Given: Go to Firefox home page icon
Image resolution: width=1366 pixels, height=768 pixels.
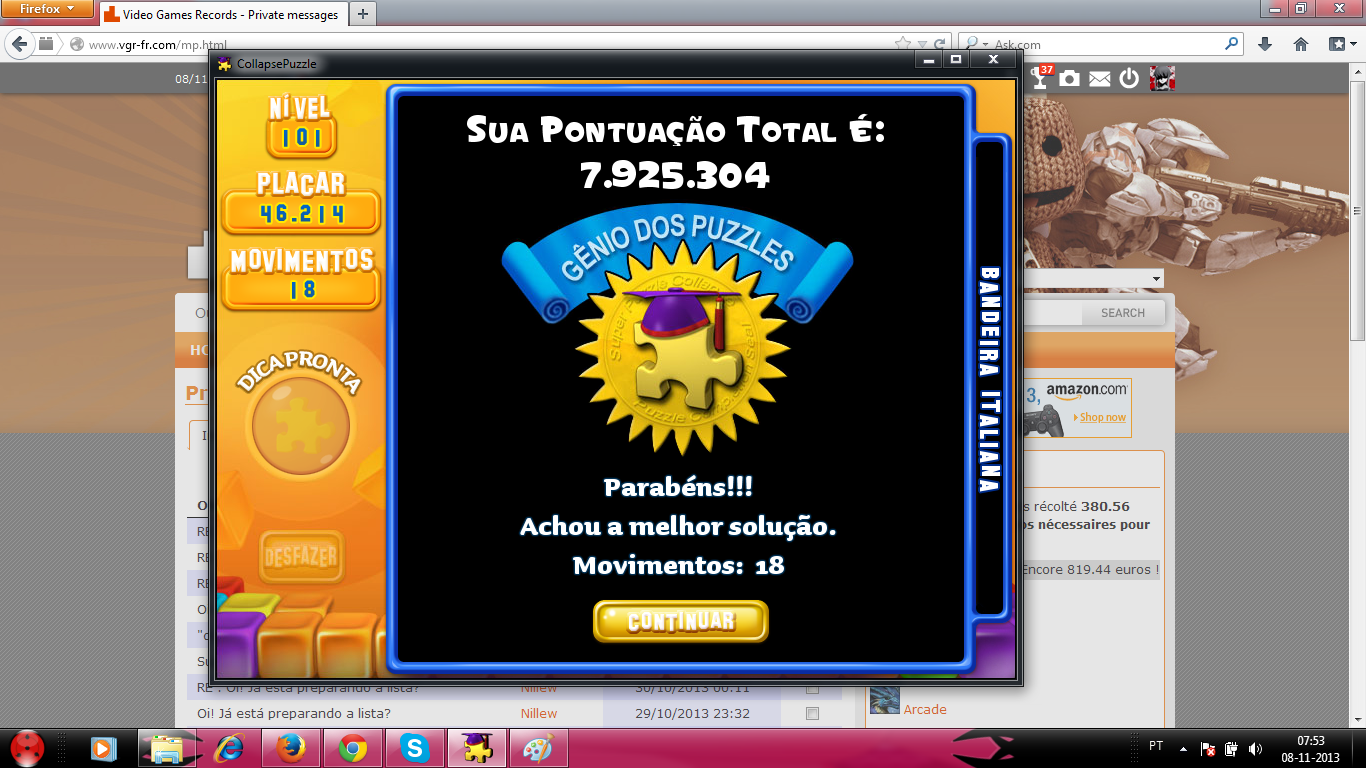Looking at the screenshot, I should coord(1301,44).
